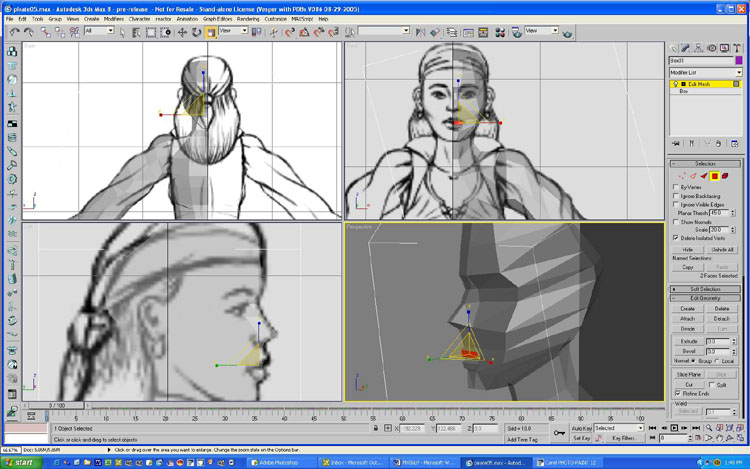The image size is (750, 469).
Task: Enable the By Vertex checkbox
Action: coord(676,187)
